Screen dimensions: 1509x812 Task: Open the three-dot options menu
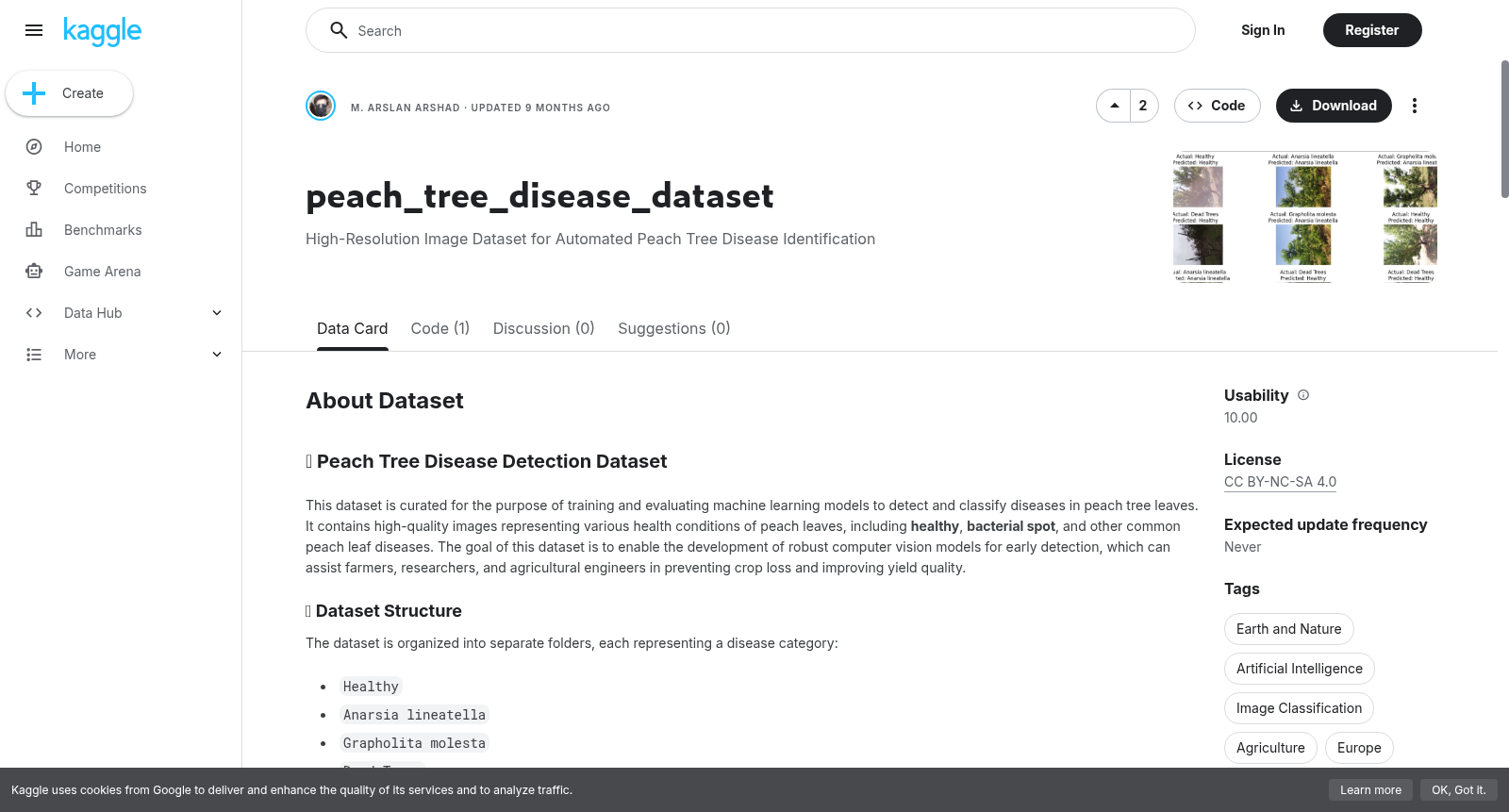pos(1414,106)
